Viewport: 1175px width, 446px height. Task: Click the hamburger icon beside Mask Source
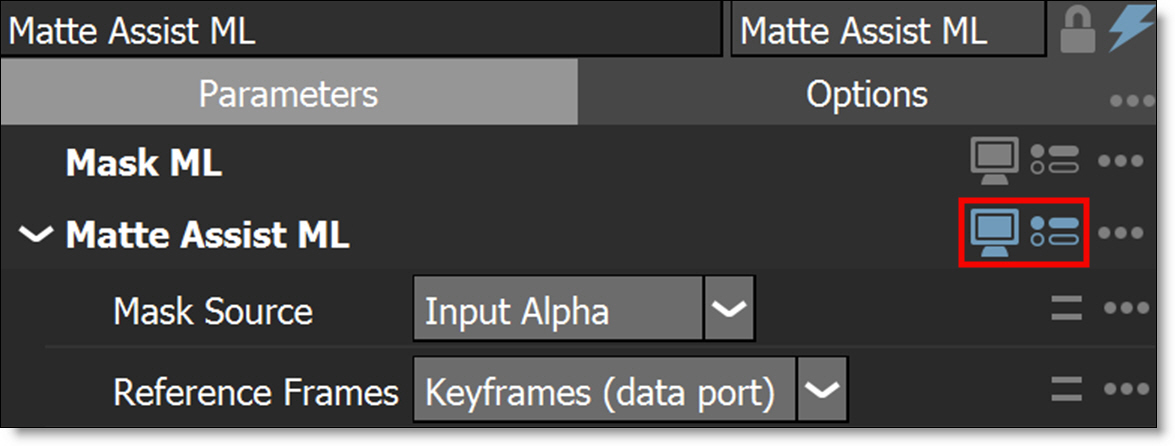[1067, 308]
